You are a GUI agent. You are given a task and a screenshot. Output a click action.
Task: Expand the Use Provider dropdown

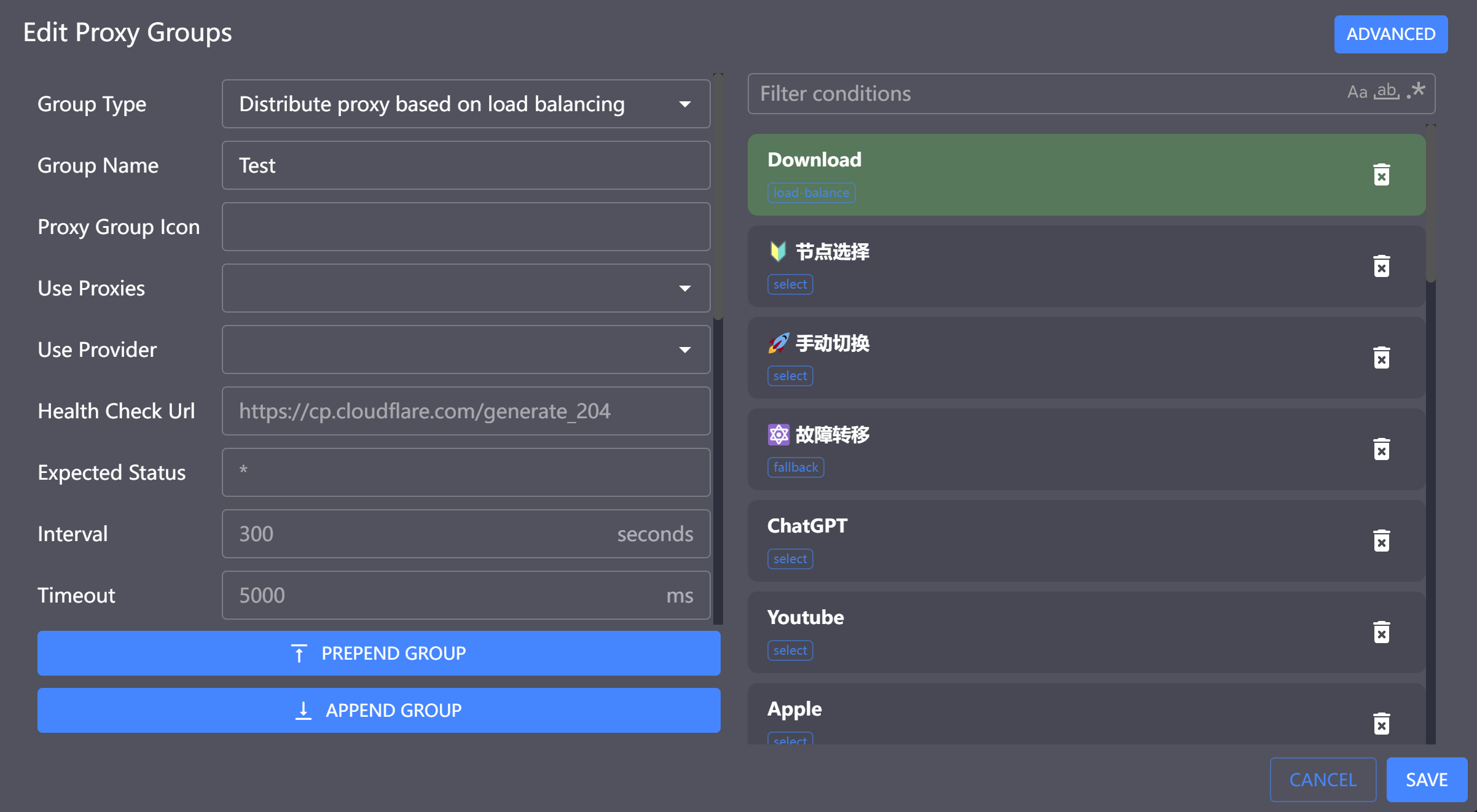point(466,349)
